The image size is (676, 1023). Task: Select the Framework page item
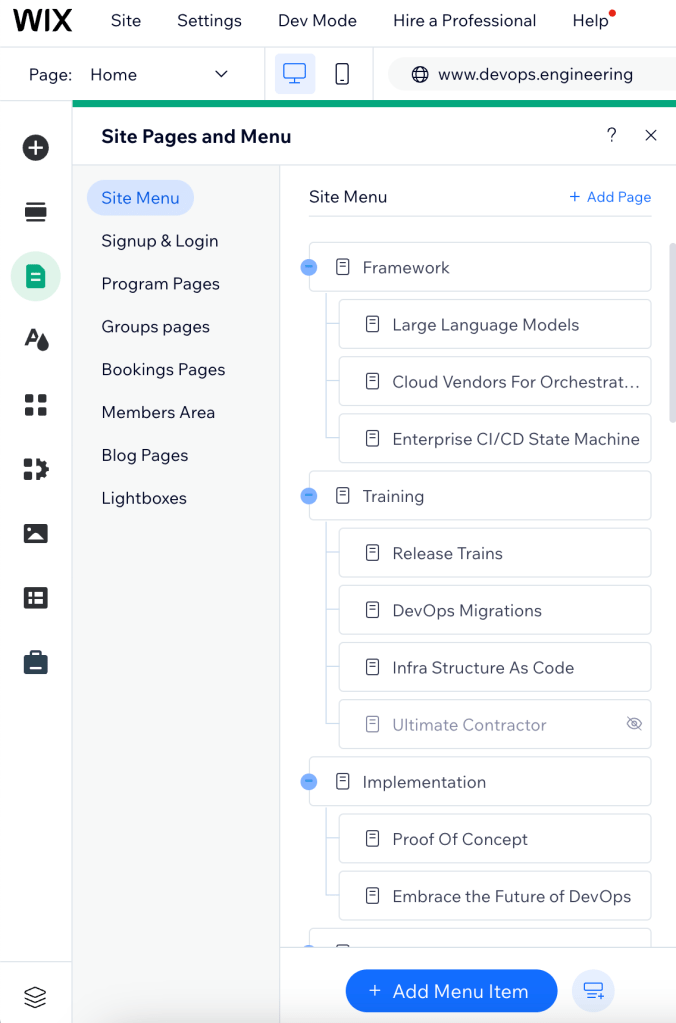click(x=480, y=267)
